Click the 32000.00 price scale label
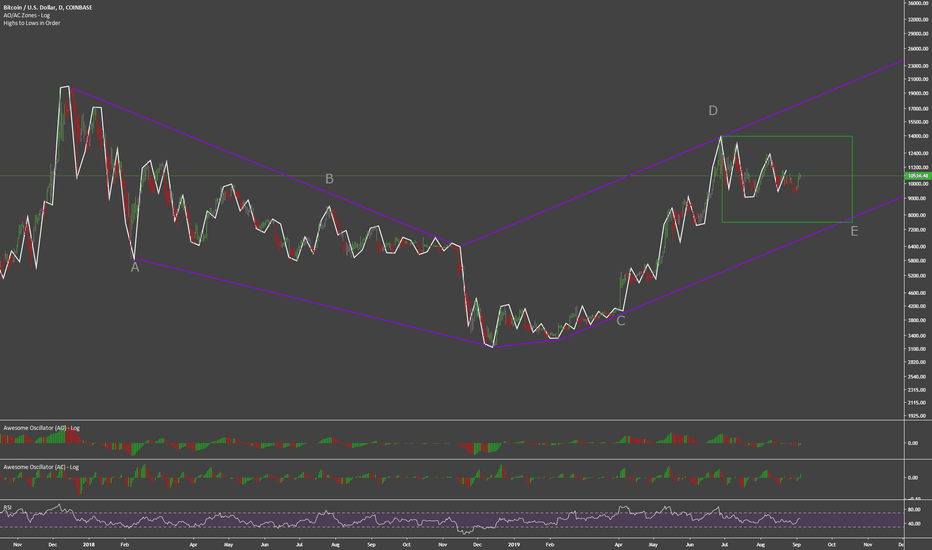 918,20
